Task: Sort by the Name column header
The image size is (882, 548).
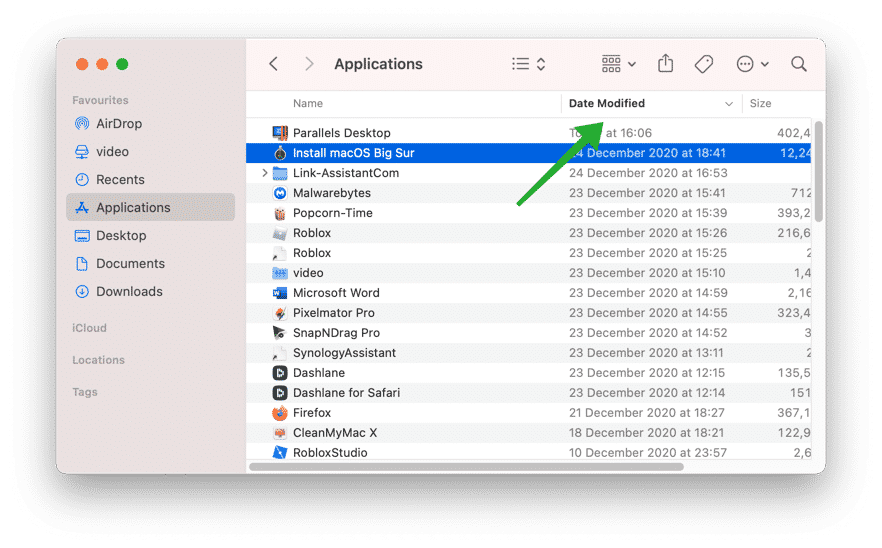Action: [308, 104]
